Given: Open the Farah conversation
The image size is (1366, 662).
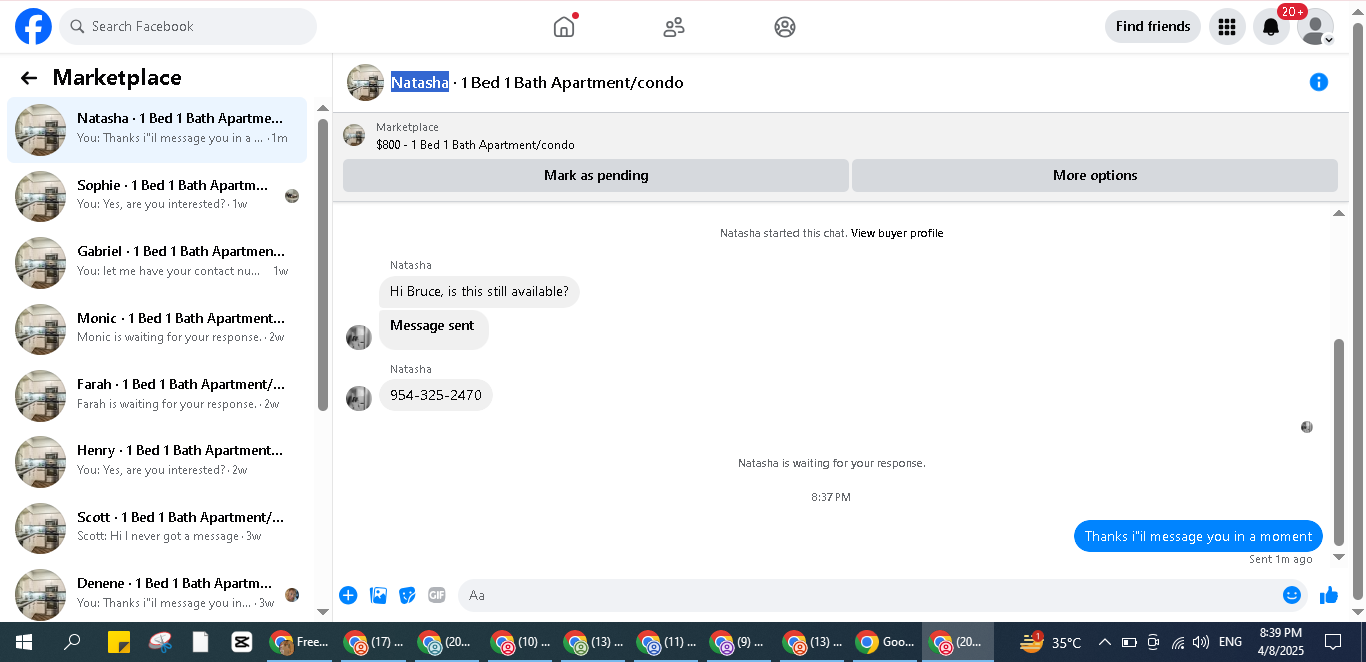Looking at the screenshot, I should tap(157, 396).
